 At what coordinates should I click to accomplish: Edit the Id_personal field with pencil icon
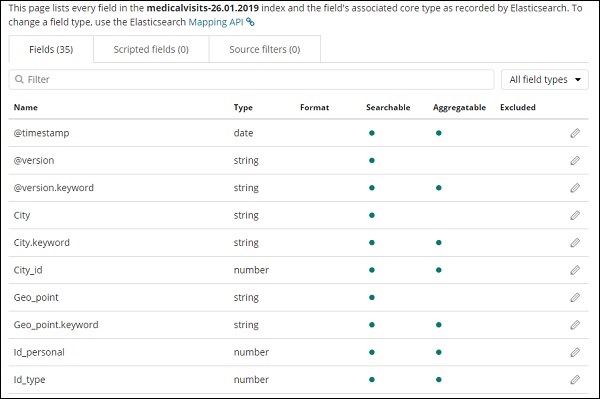tap(575, 352)
